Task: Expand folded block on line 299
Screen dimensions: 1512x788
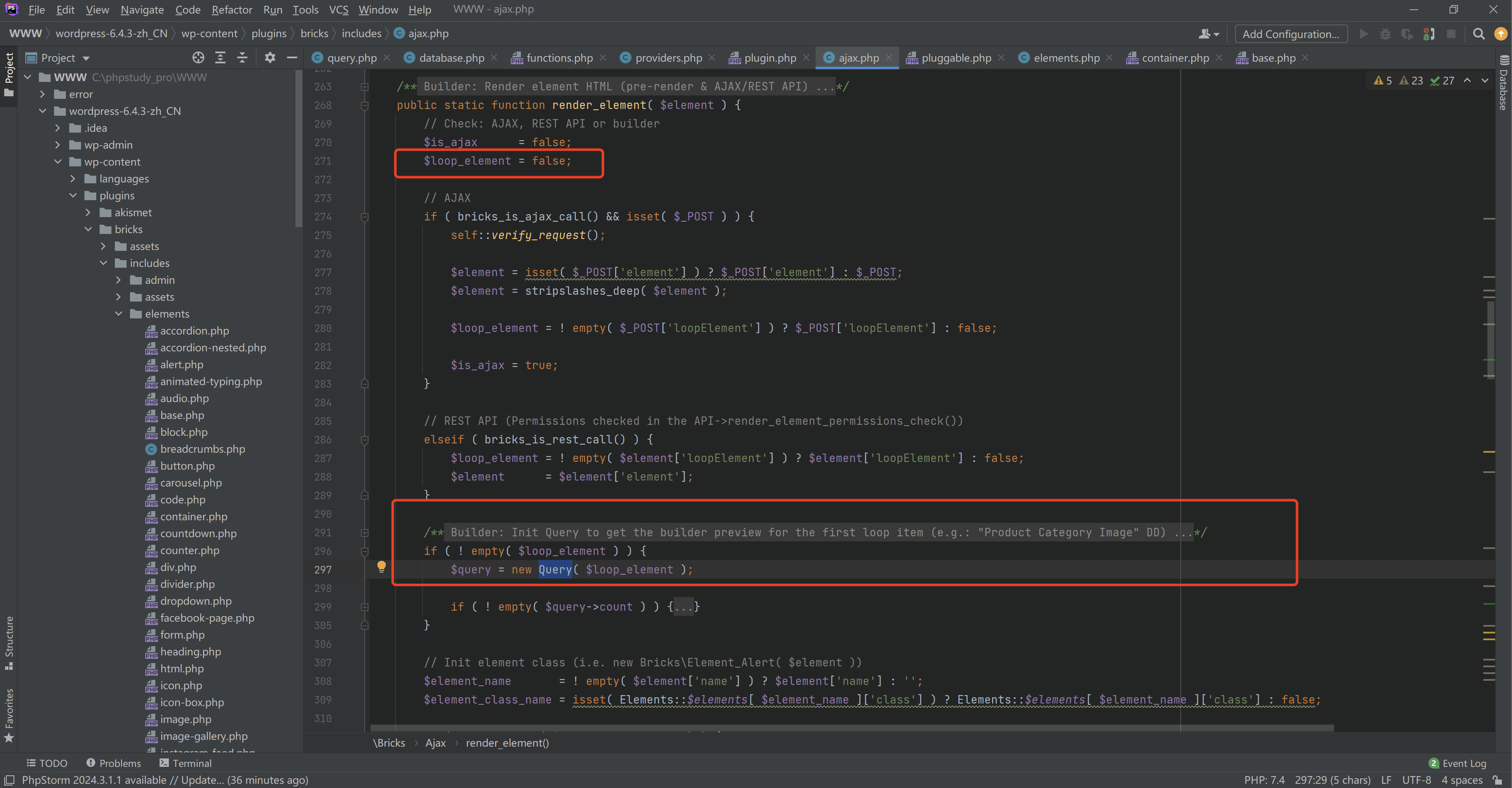Action: [x=365, y=606]
